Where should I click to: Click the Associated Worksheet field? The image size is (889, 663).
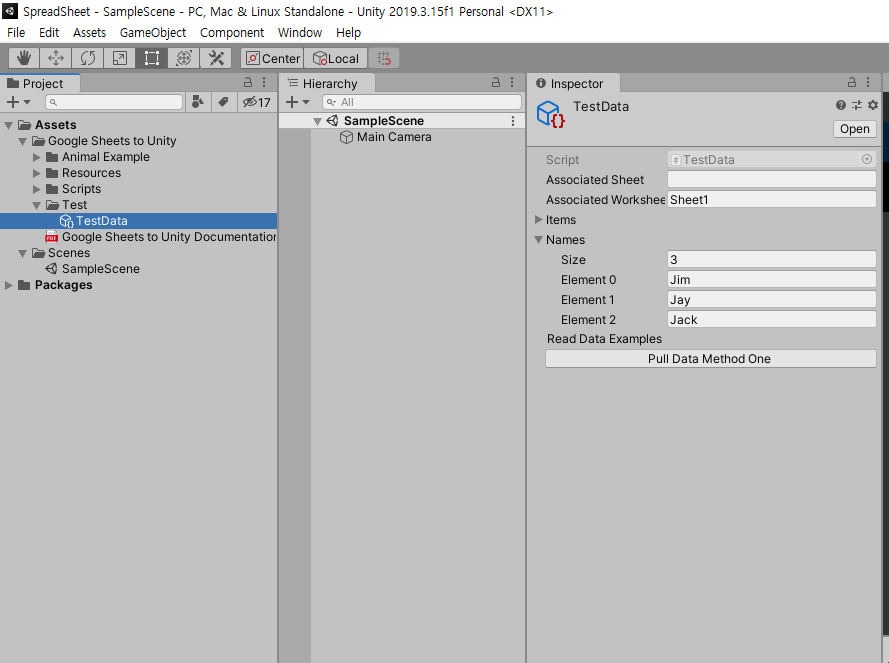pos(772,199)
